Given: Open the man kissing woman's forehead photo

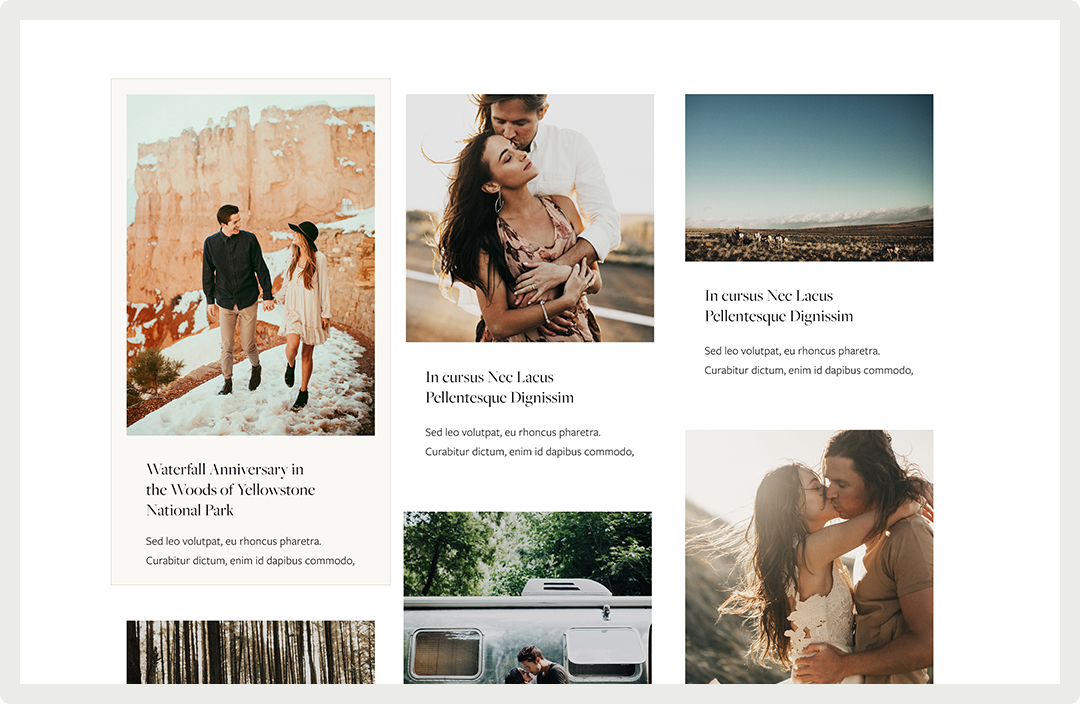Looking at the screenshot, I should click(x=530, y=218).
